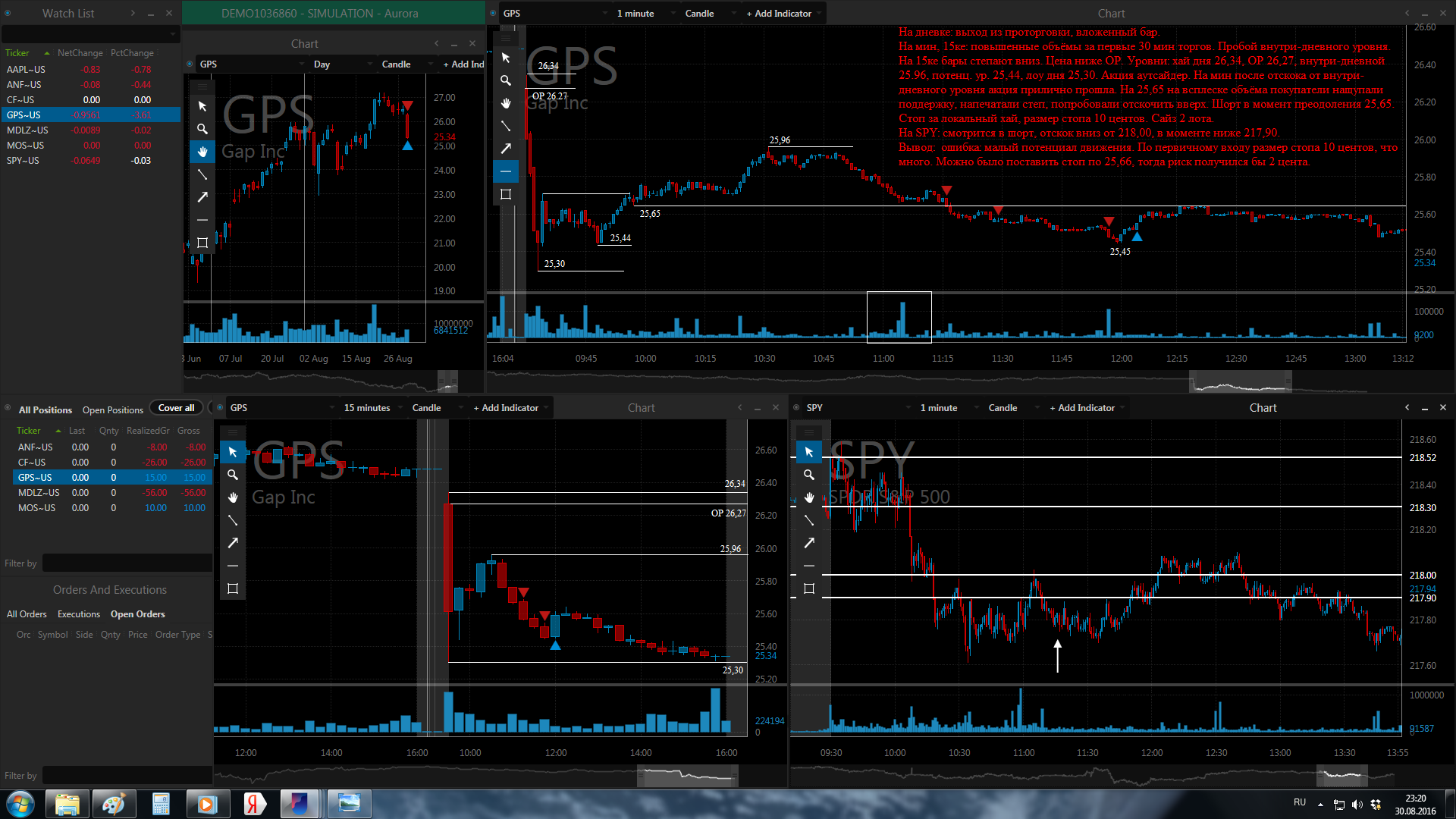Switch to All Orders tab
Image resolution: width=1456 pixels, height=819 pixels.
coord(27,614)
